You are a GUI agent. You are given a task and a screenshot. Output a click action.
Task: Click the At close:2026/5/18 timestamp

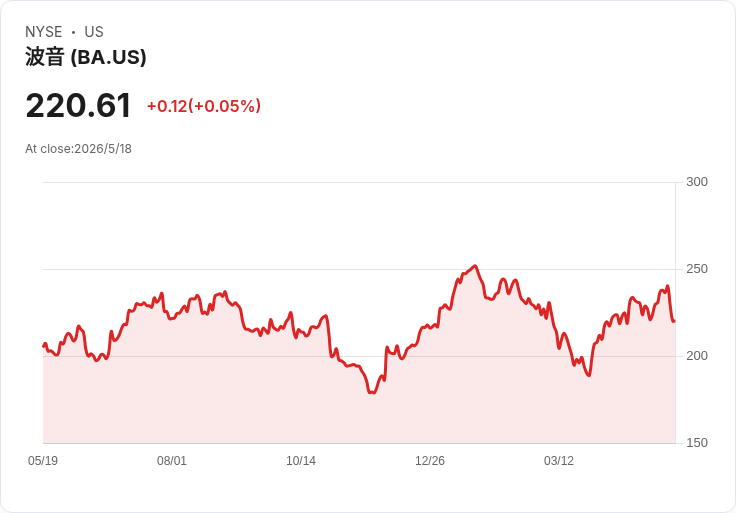78,149
